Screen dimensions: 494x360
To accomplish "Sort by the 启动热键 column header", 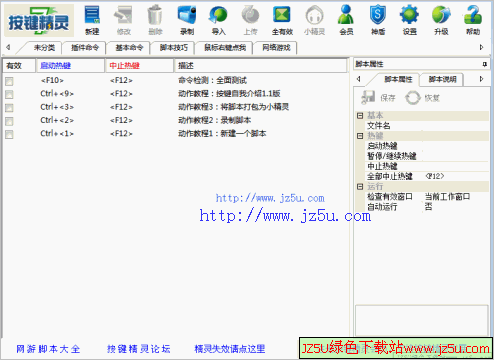I will tap(70, 66).
